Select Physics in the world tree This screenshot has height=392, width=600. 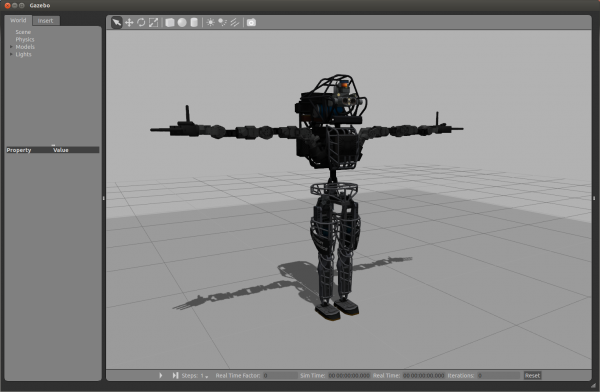tap(25, 39)
